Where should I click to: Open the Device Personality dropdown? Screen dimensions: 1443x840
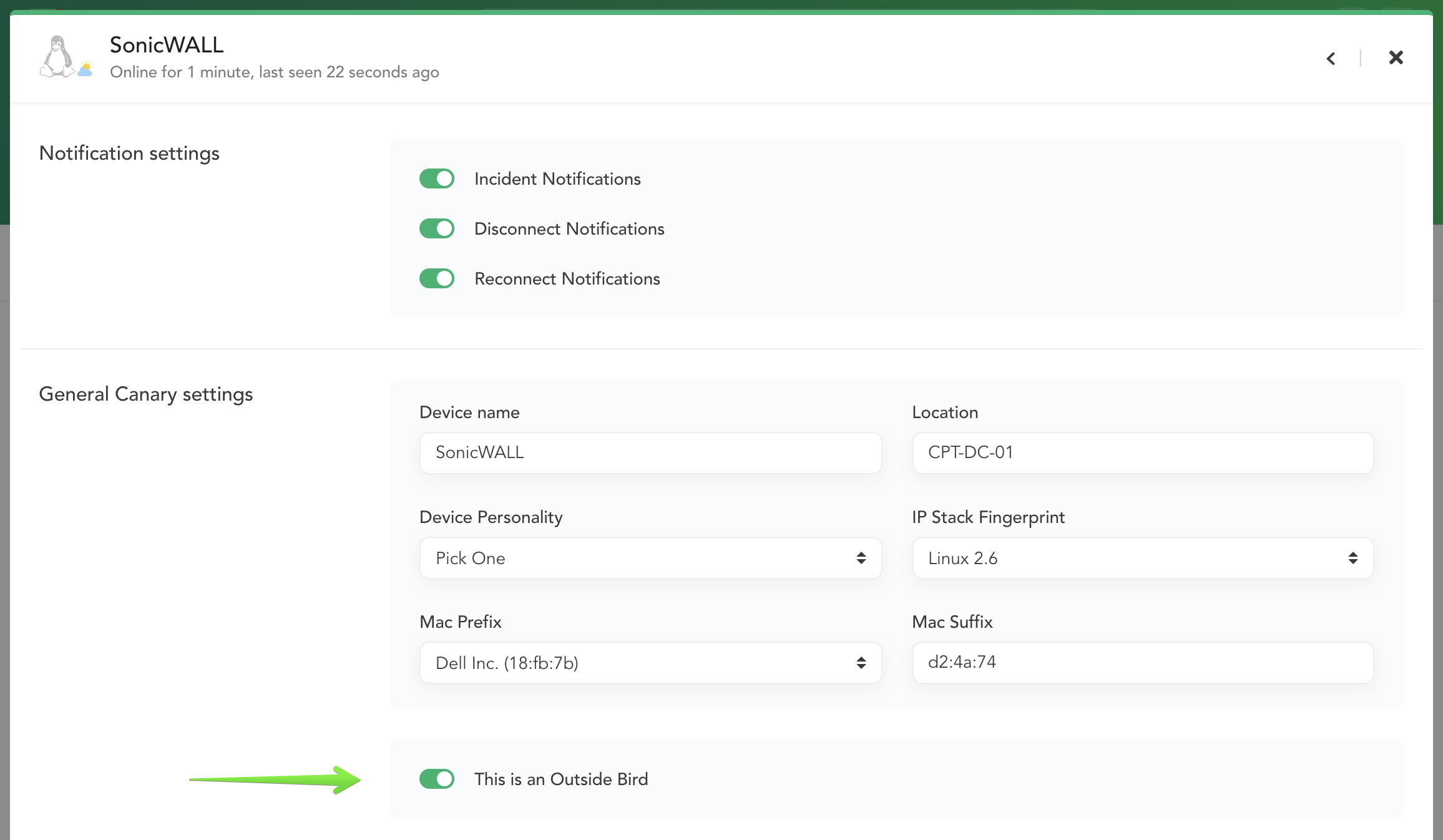tap(650, 558)
